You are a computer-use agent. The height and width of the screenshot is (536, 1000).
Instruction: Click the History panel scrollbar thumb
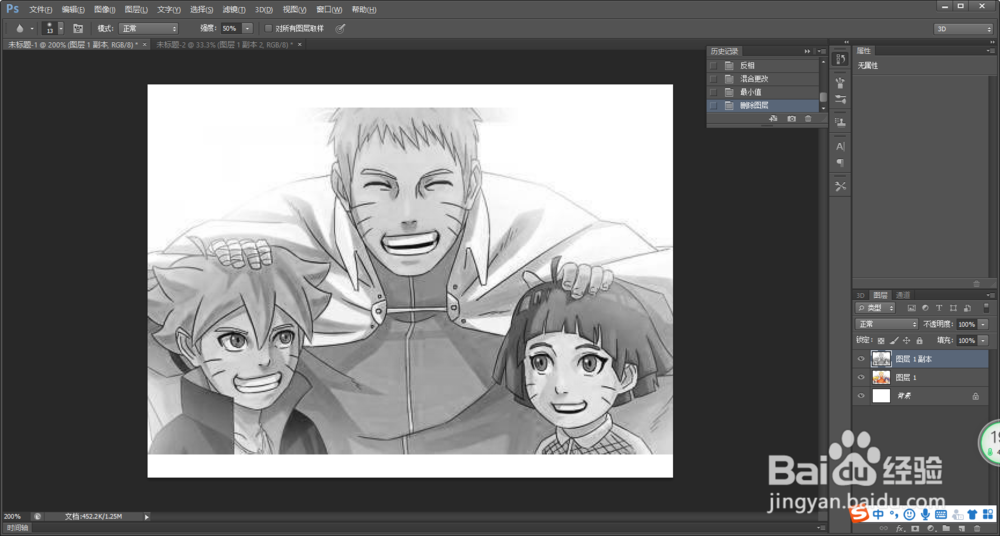pyautogui.click(x=823, y=97)
